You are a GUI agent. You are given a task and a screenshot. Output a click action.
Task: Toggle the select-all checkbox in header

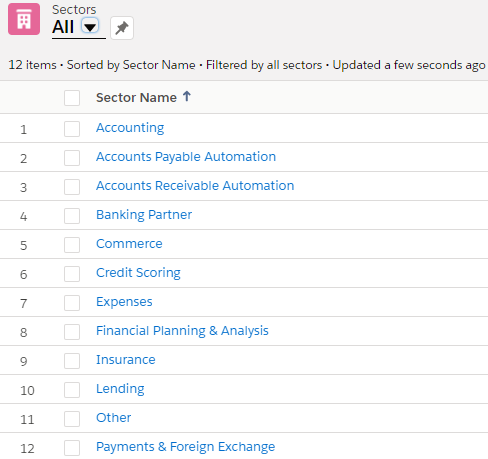click(x=72, y=98)
